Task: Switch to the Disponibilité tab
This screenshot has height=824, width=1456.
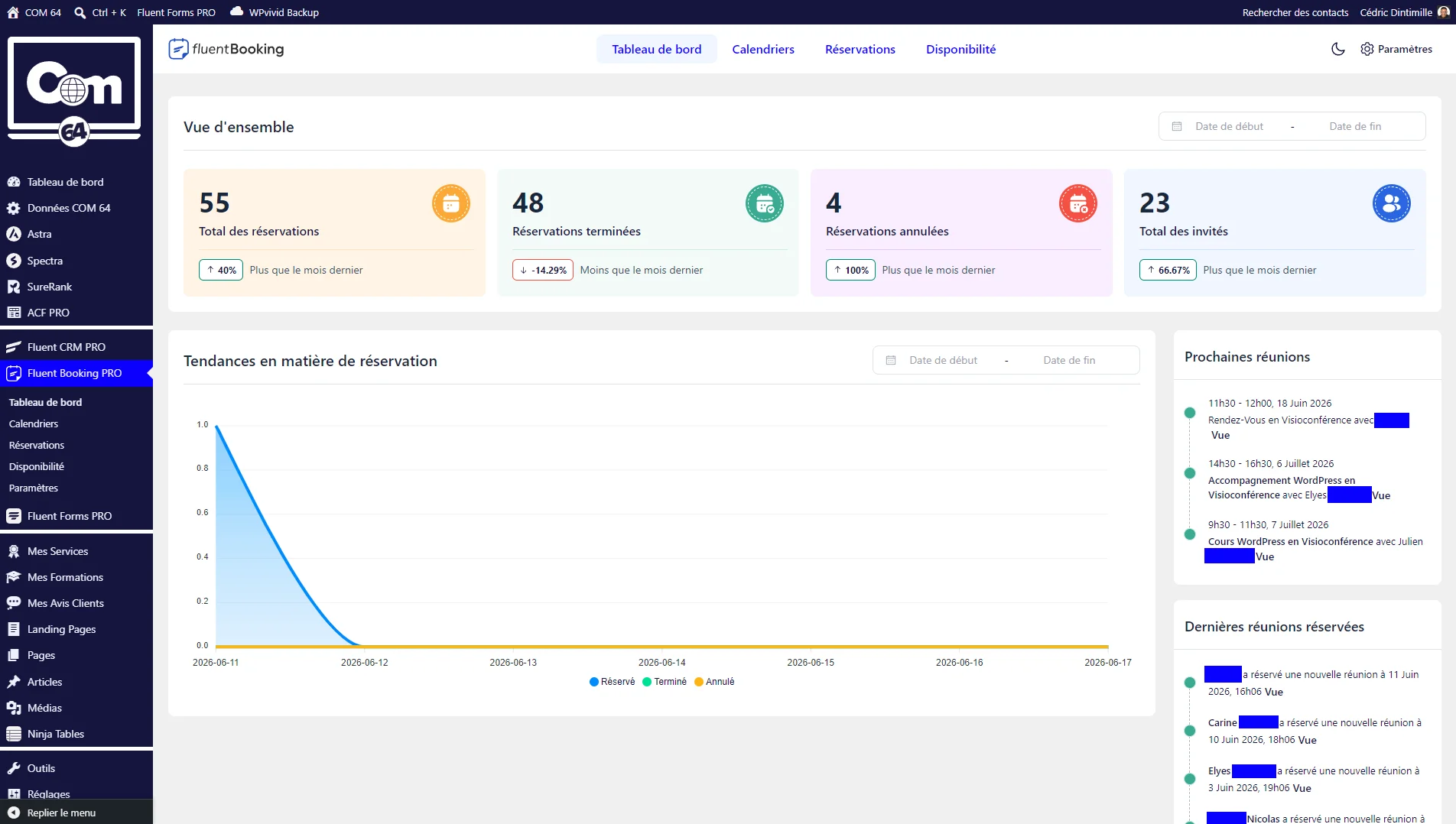Action: pyautogui.click(x=960, y=49)
